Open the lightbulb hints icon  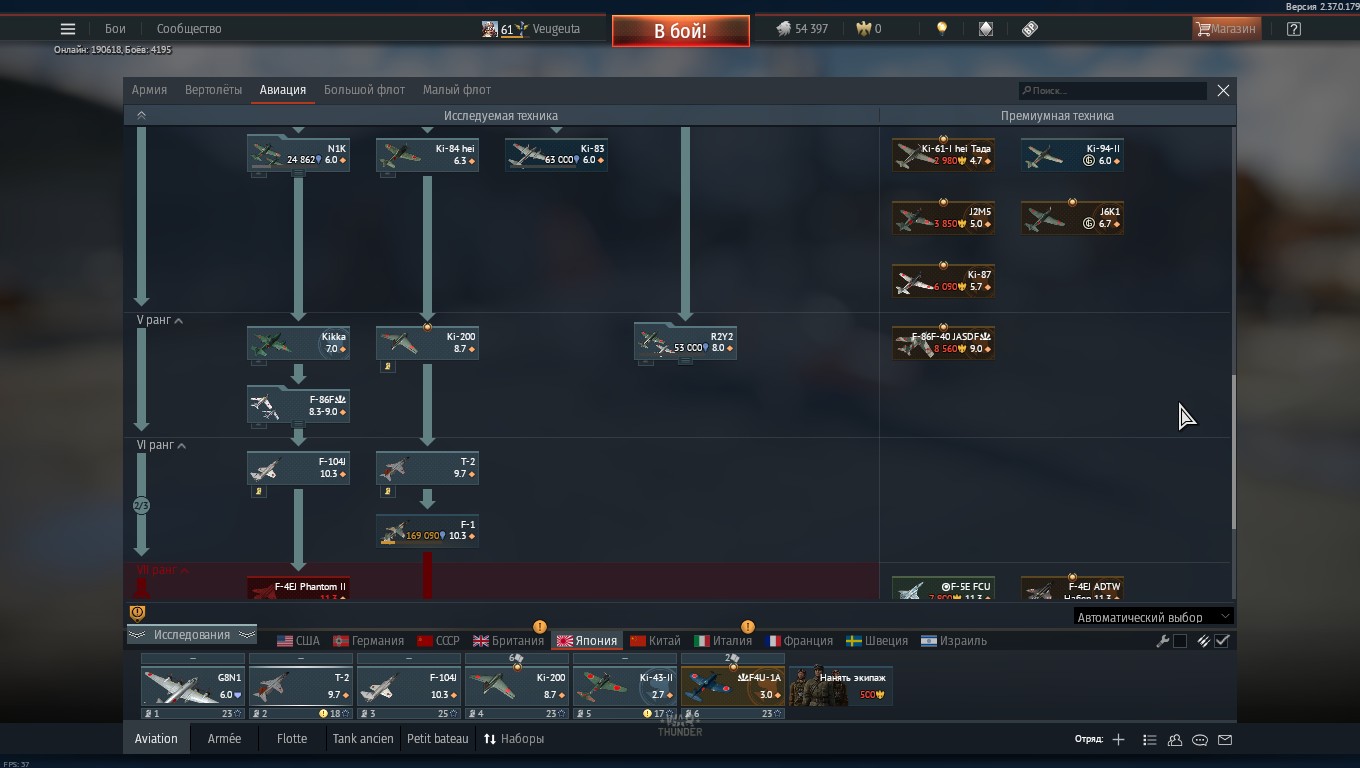click(x=941, y=29)
